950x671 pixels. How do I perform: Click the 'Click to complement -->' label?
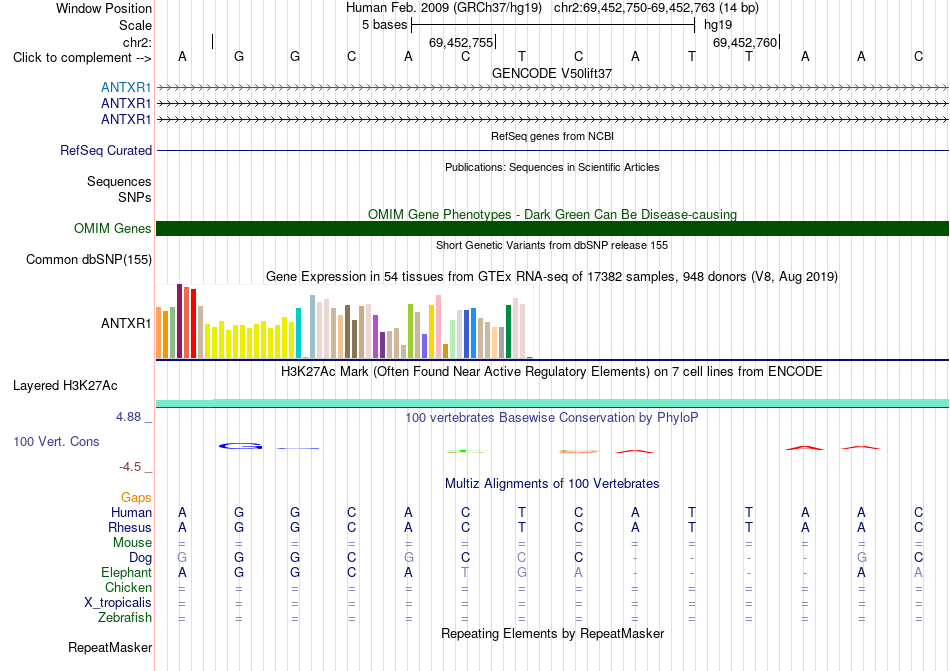(82, 58)
